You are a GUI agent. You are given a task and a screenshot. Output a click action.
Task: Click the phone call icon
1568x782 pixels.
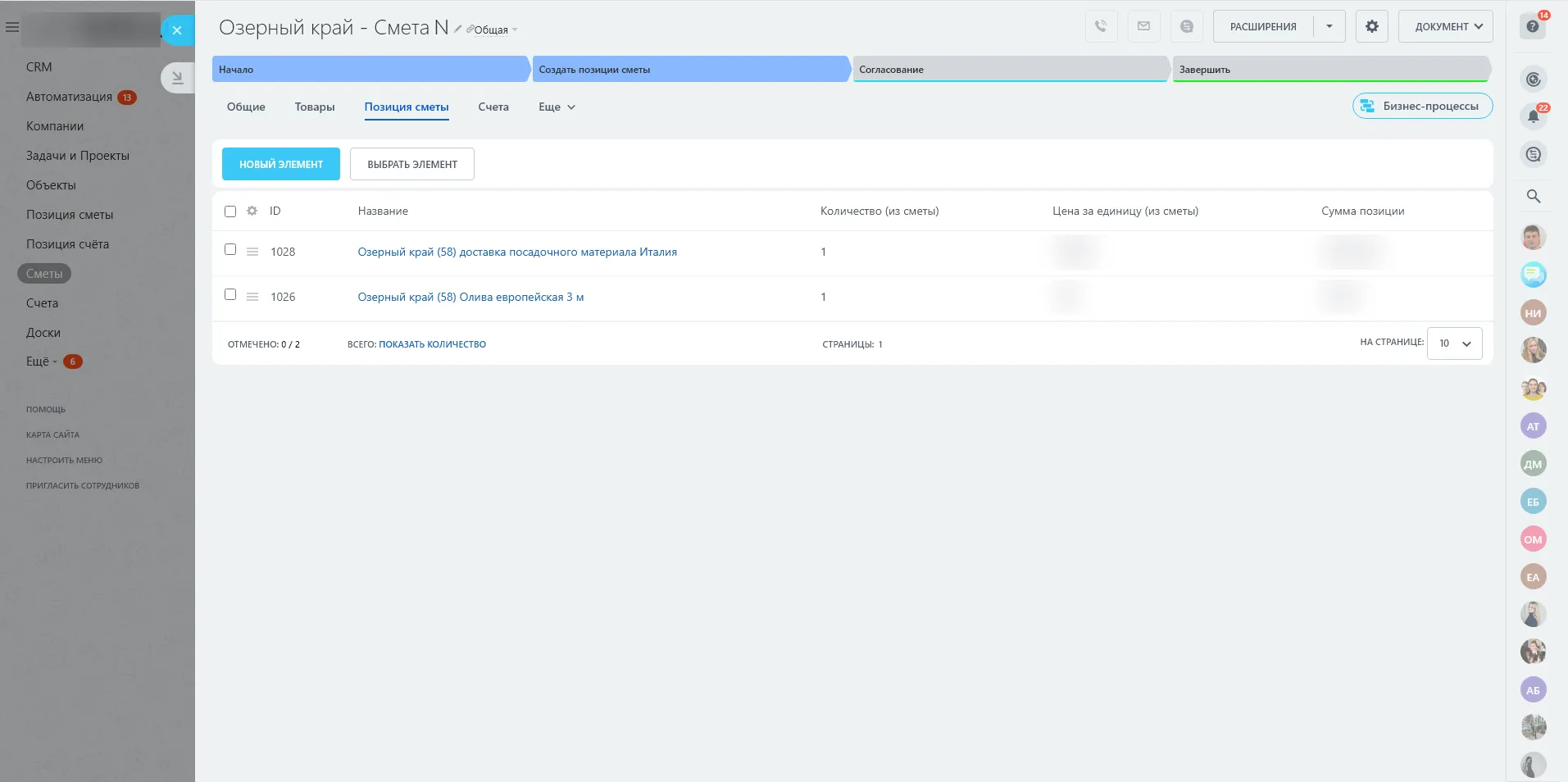click(1101, 26)
